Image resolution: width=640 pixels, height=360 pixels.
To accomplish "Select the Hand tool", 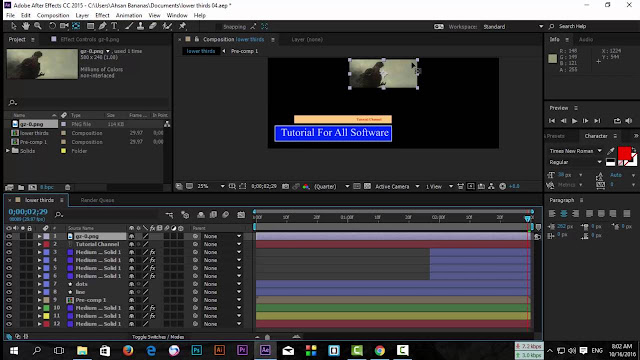I will pyautogui.click(x=26, y=26).
